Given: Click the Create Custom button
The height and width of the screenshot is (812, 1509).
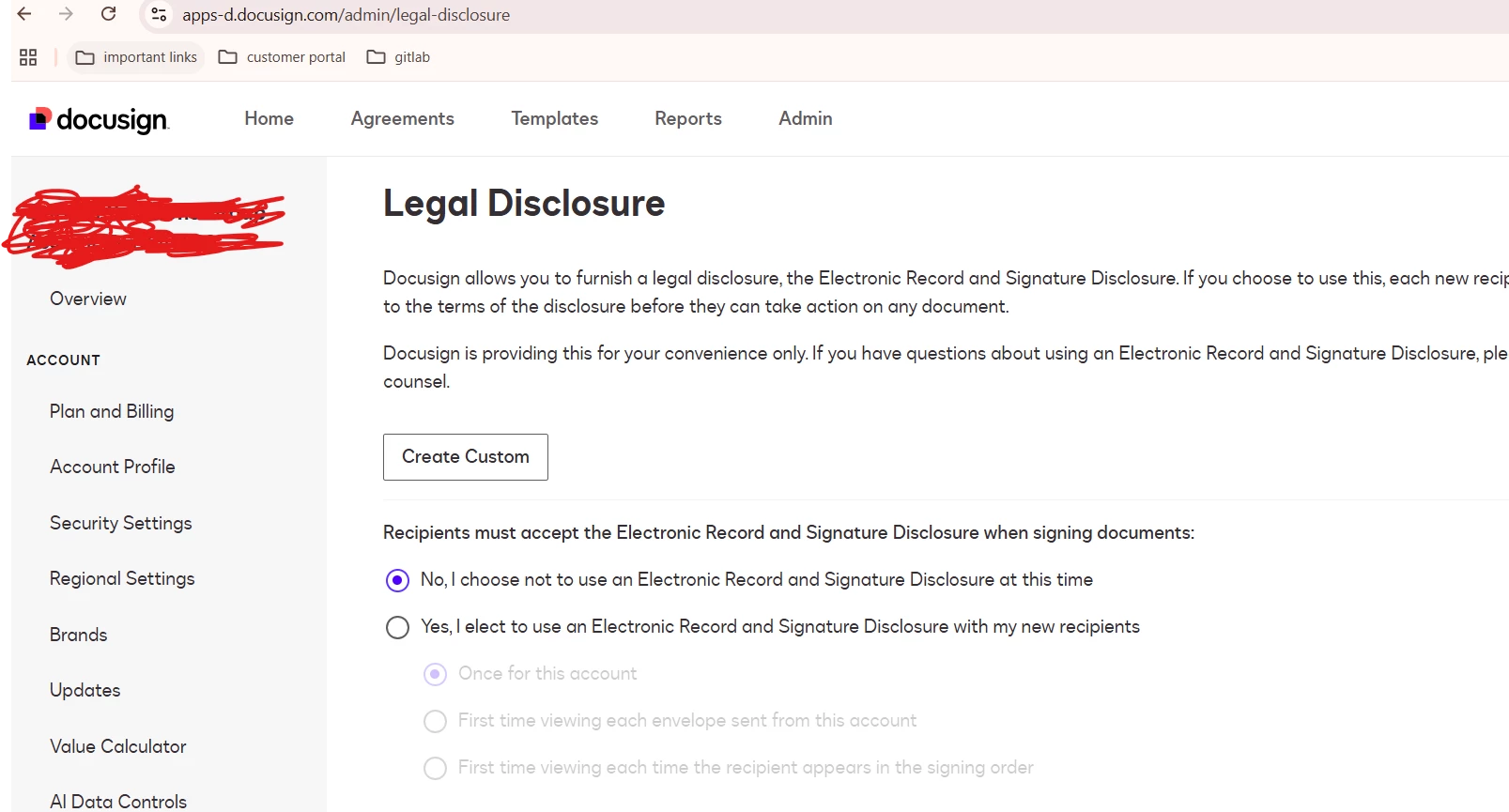Looking at the screenshot, I should [x=466, y=457].
